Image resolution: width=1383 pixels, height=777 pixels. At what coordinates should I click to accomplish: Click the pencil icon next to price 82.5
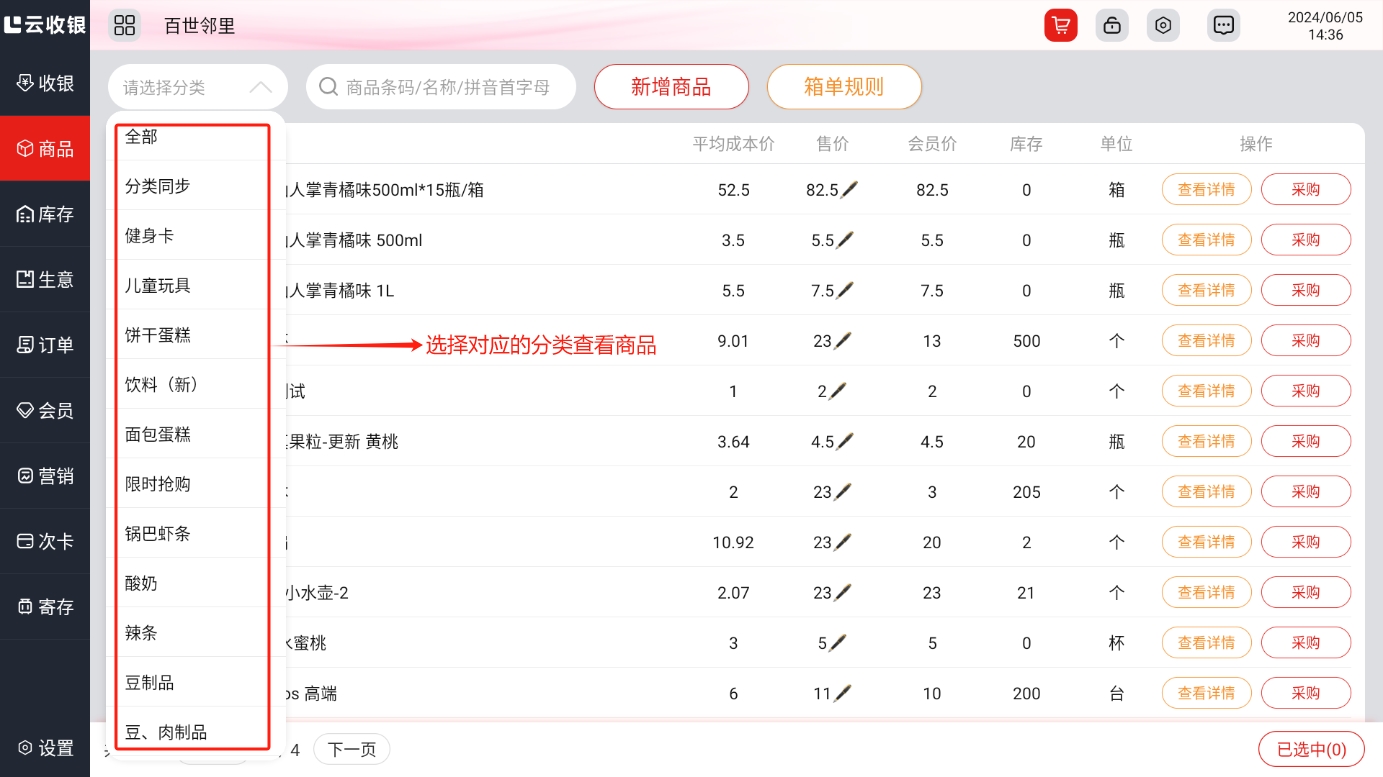point(848,189)
